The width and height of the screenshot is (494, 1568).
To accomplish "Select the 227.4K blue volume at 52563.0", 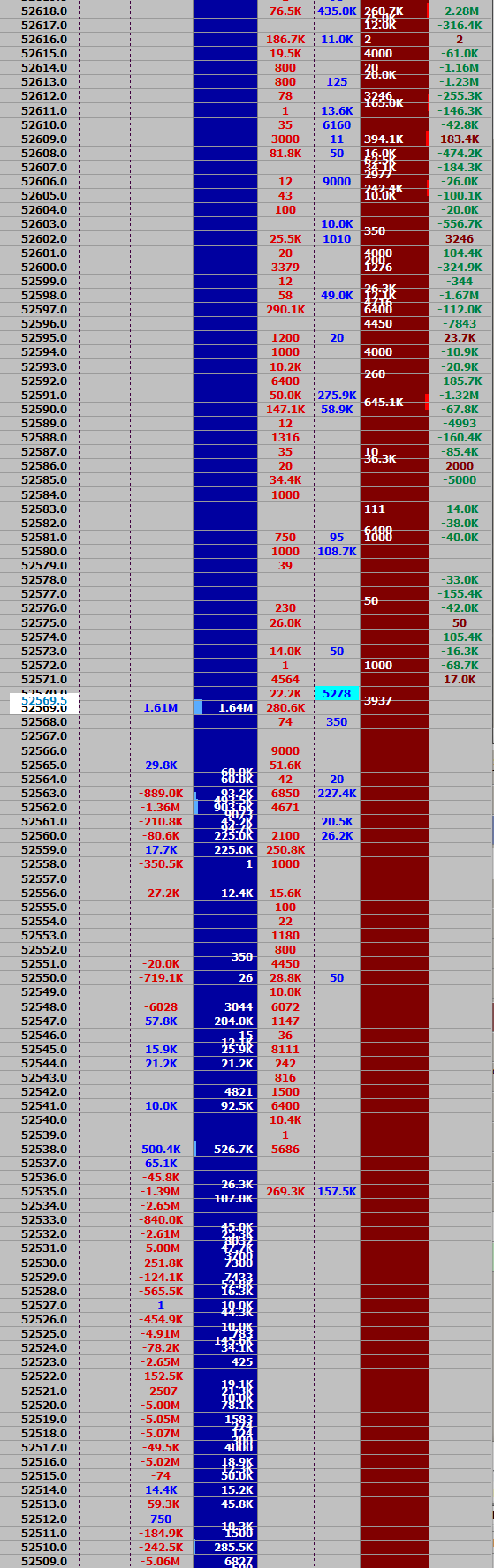I will point(337,794).
